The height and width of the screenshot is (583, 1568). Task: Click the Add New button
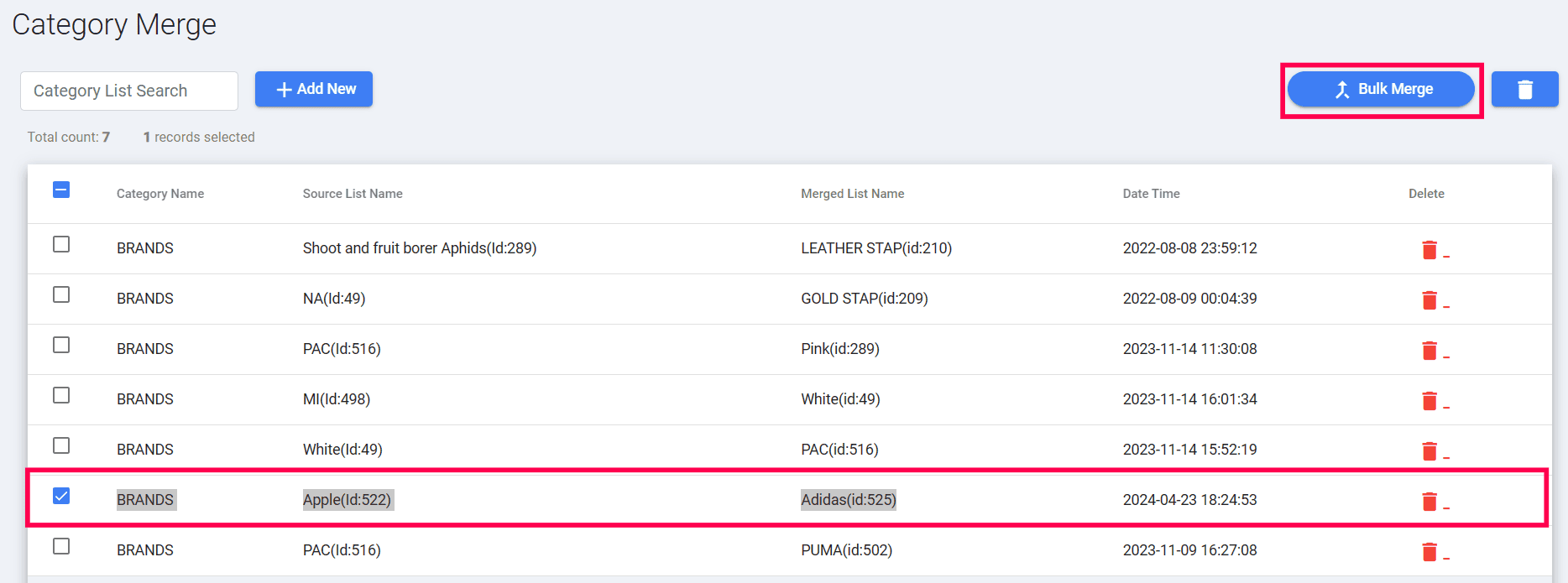(314, 89)
